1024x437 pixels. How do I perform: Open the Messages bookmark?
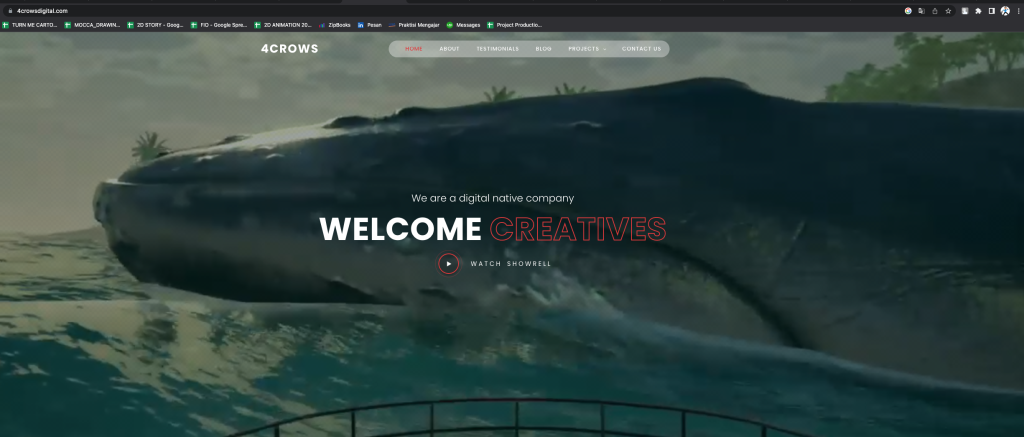pyautogui.click(x=463, y=24)
